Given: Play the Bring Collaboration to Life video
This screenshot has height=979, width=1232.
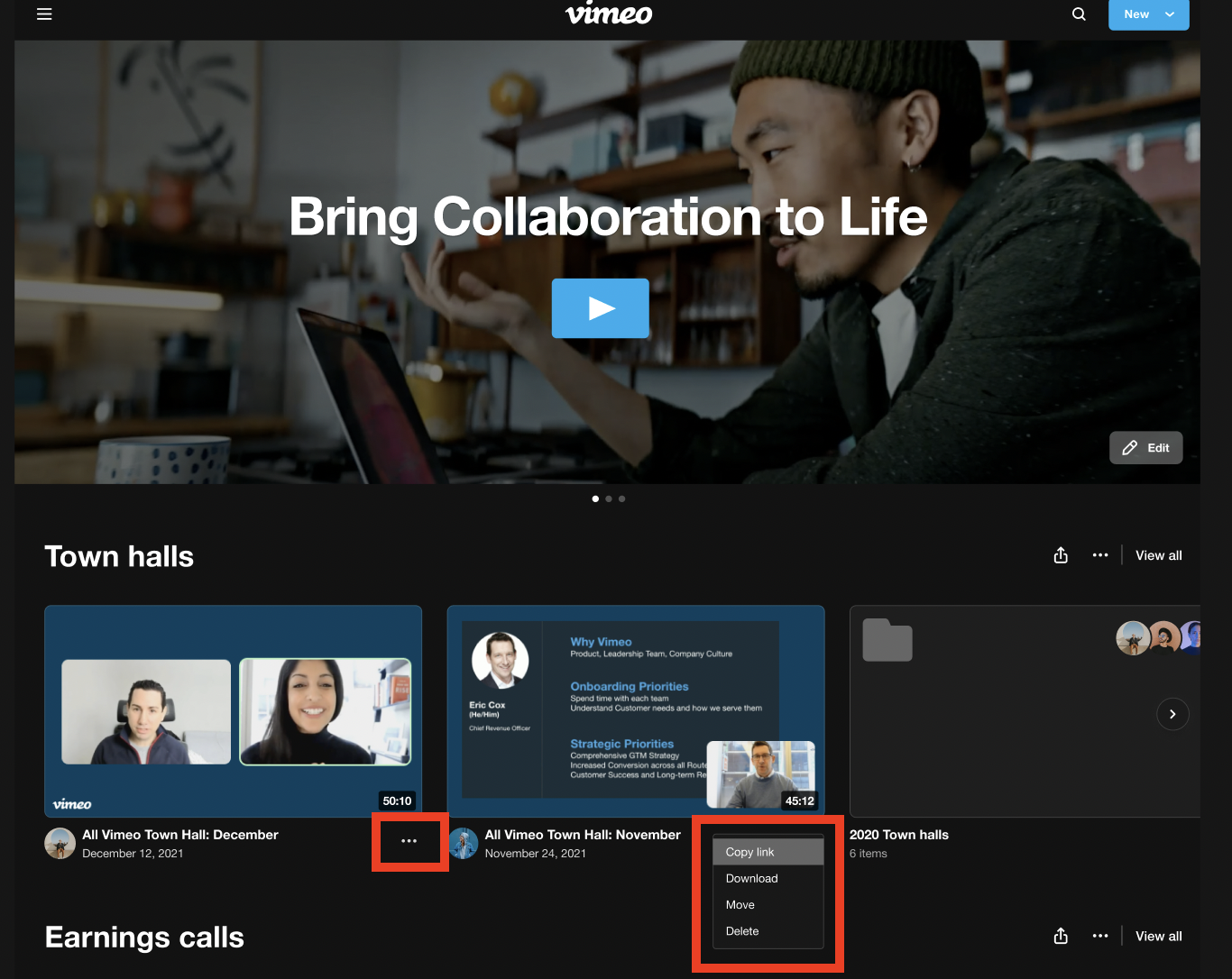Looking at the screenshot, I should coord(601,308).
